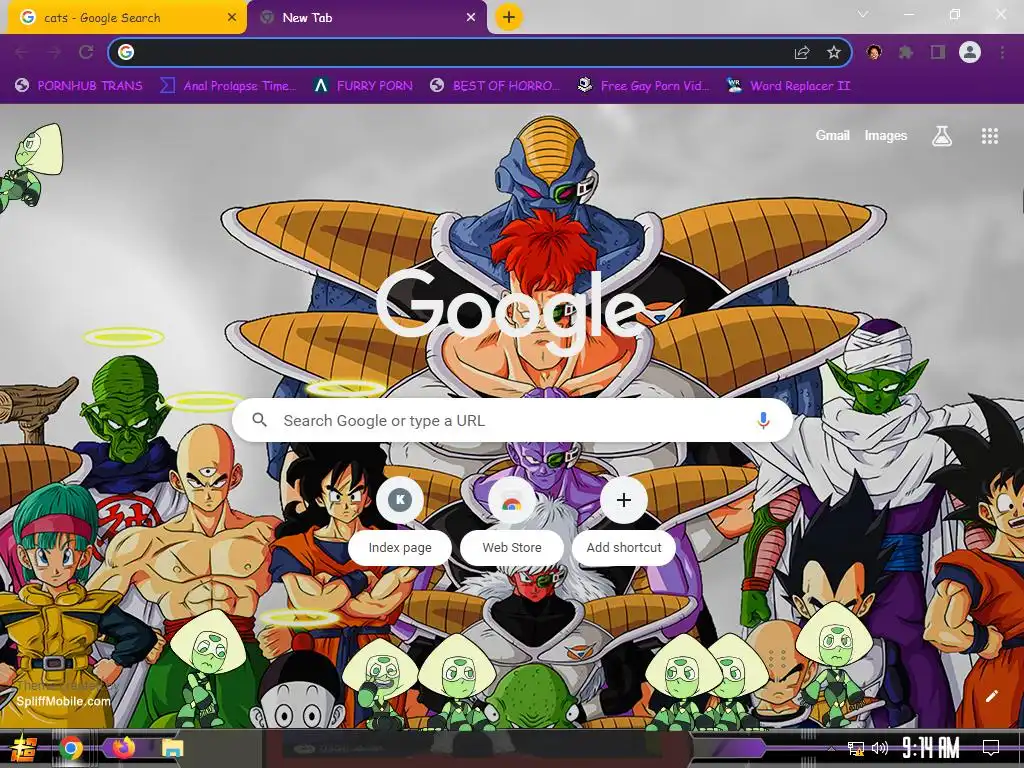Image resolution: width=1024 pixels, height=768 pixels.
Task: Launch Chrome from the taskbar
Action: coord(71,748)
